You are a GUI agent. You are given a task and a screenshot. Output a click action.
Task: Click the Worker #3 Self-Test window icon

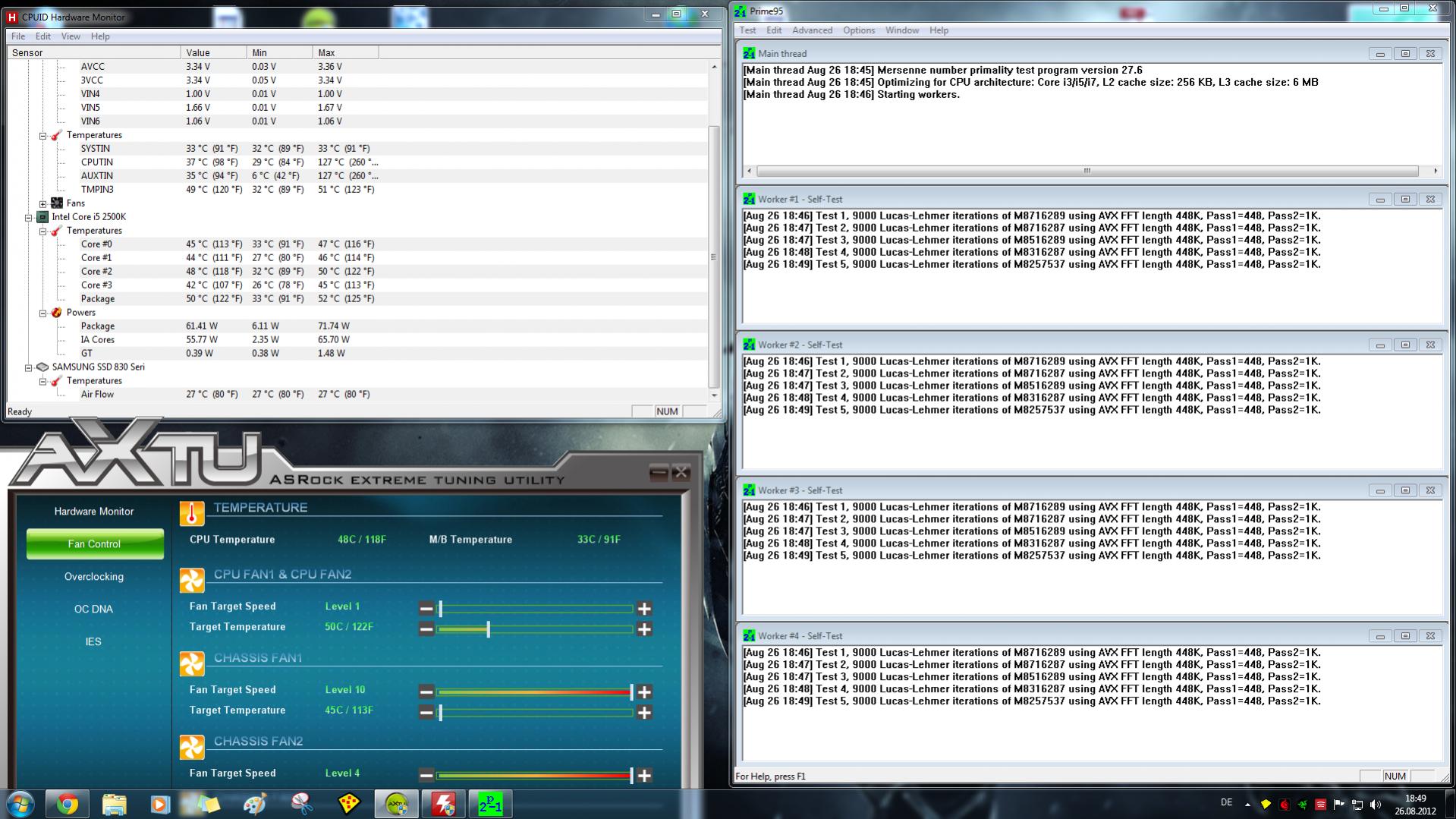[749, 490]
